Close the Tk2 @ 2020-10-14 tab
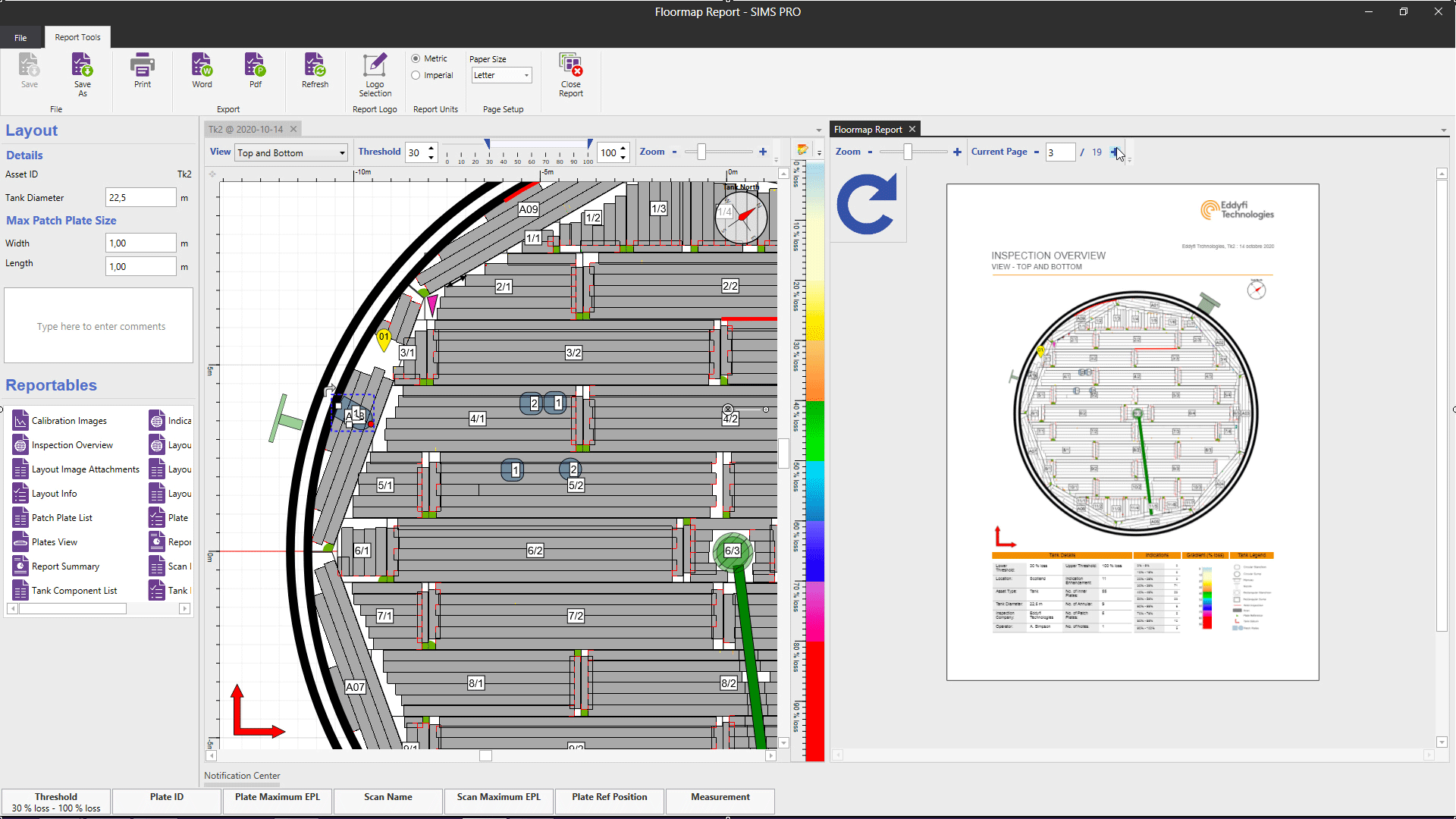Image resolution: width=1456 pixels, height=819 pixels. (293, 130)
